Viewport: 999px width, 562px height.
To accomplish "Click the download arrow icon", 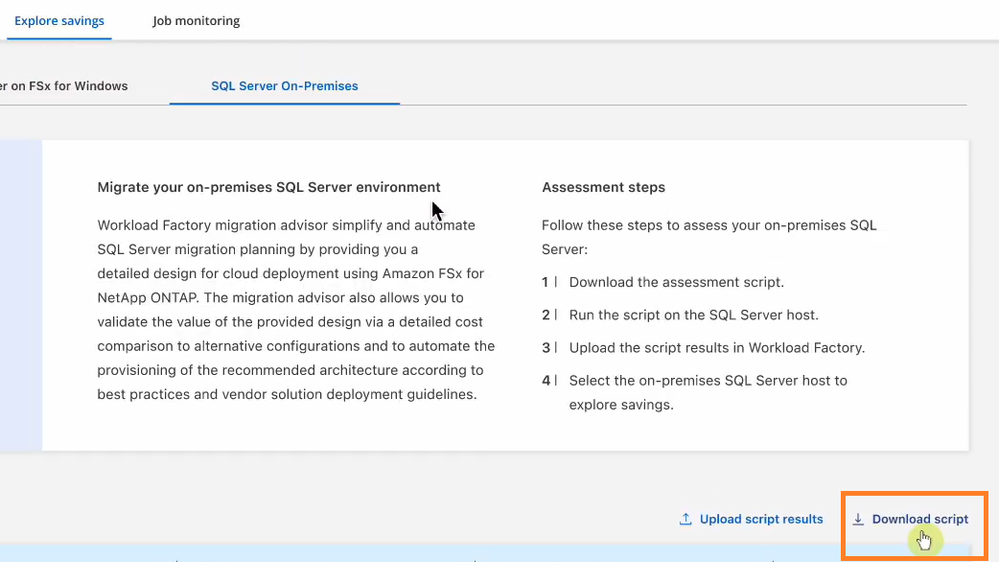I will (858, 519).
